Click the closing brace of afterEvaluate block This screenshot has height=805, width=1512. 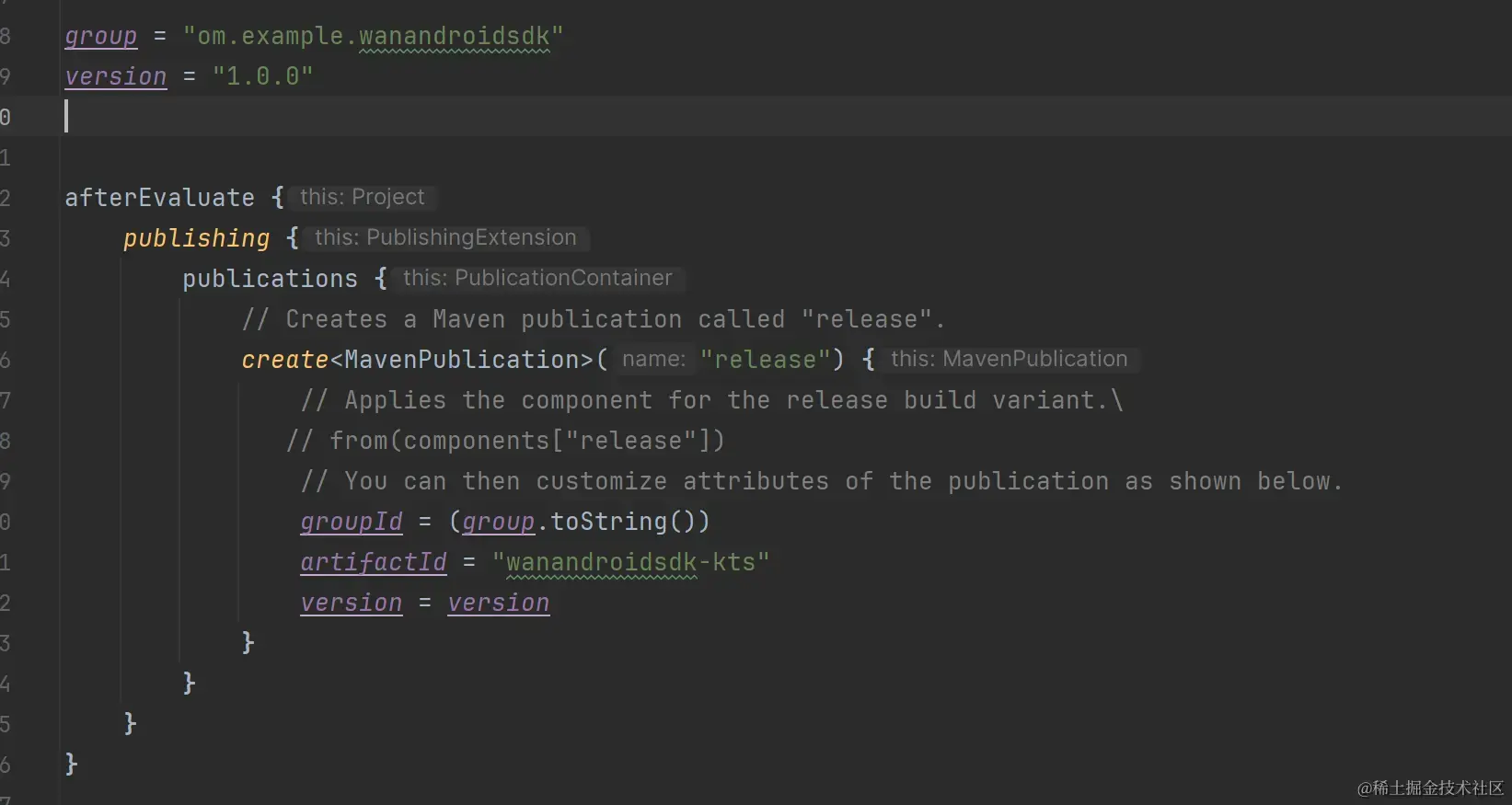(x=71, y=764)
